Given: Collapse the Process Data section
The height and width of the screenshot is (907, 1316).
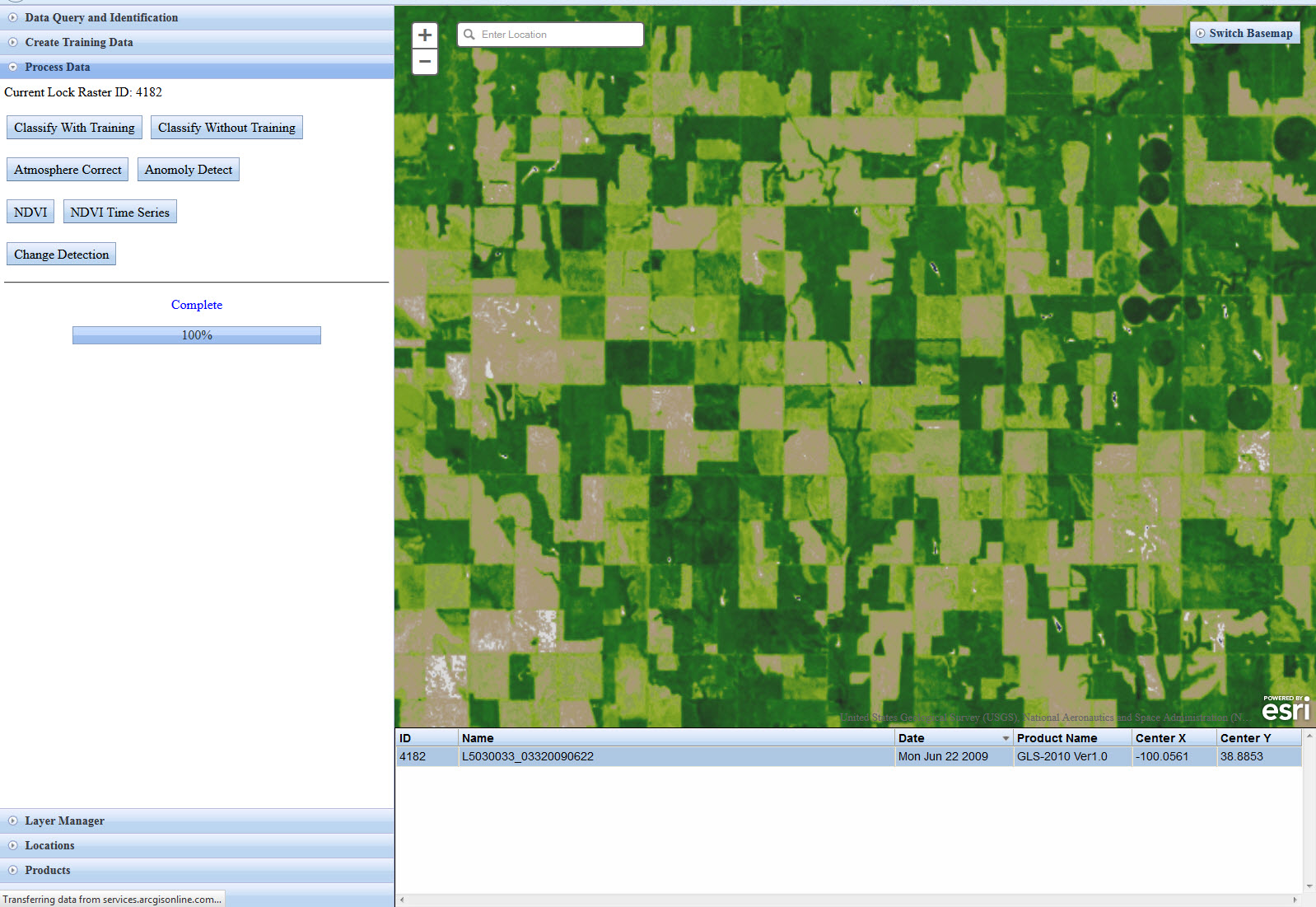Looking at the screenshot, I should [58, 67].
